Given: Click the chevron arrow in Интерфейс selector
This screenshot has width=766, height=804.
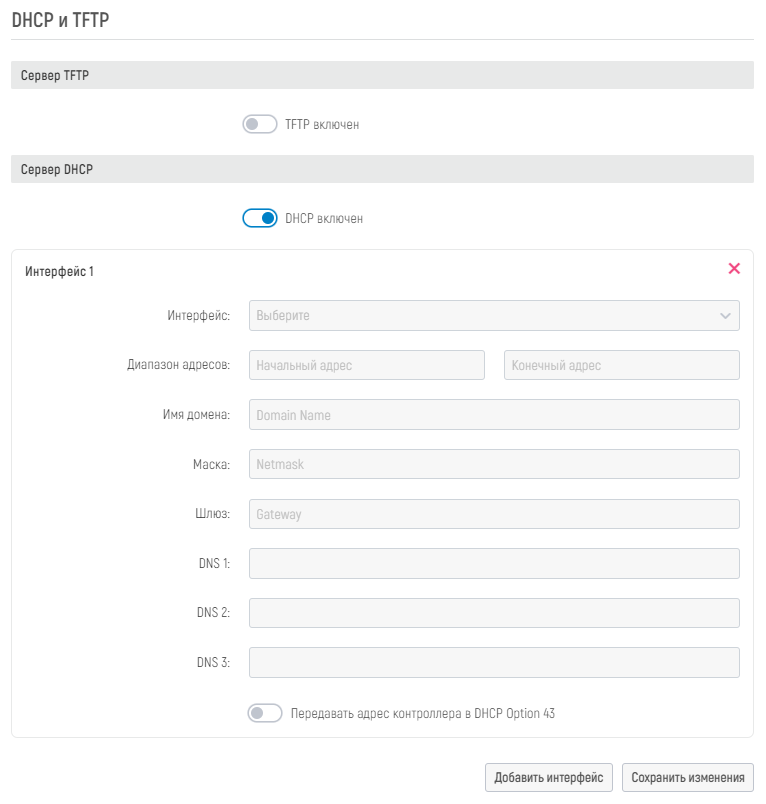Looking at the screenshot, I should click(725, 316).
